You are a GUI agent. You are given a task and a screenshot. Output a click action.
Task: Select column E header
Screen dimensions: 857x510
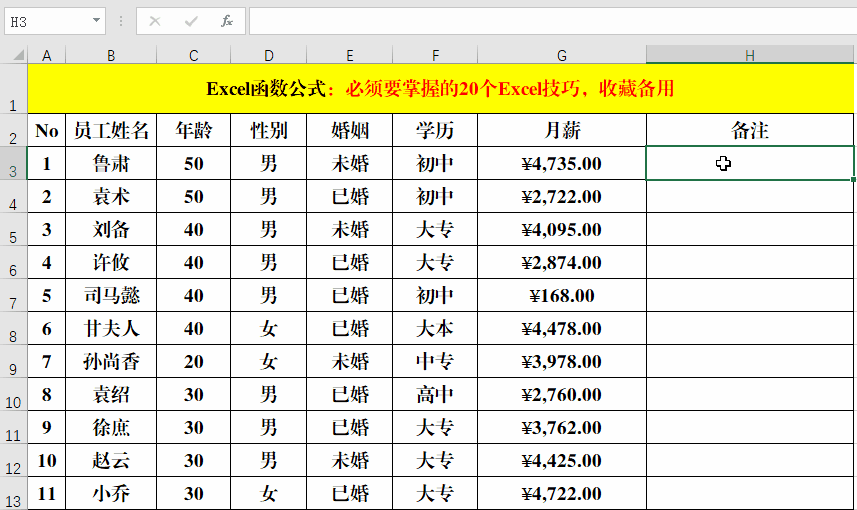(349, 55)
